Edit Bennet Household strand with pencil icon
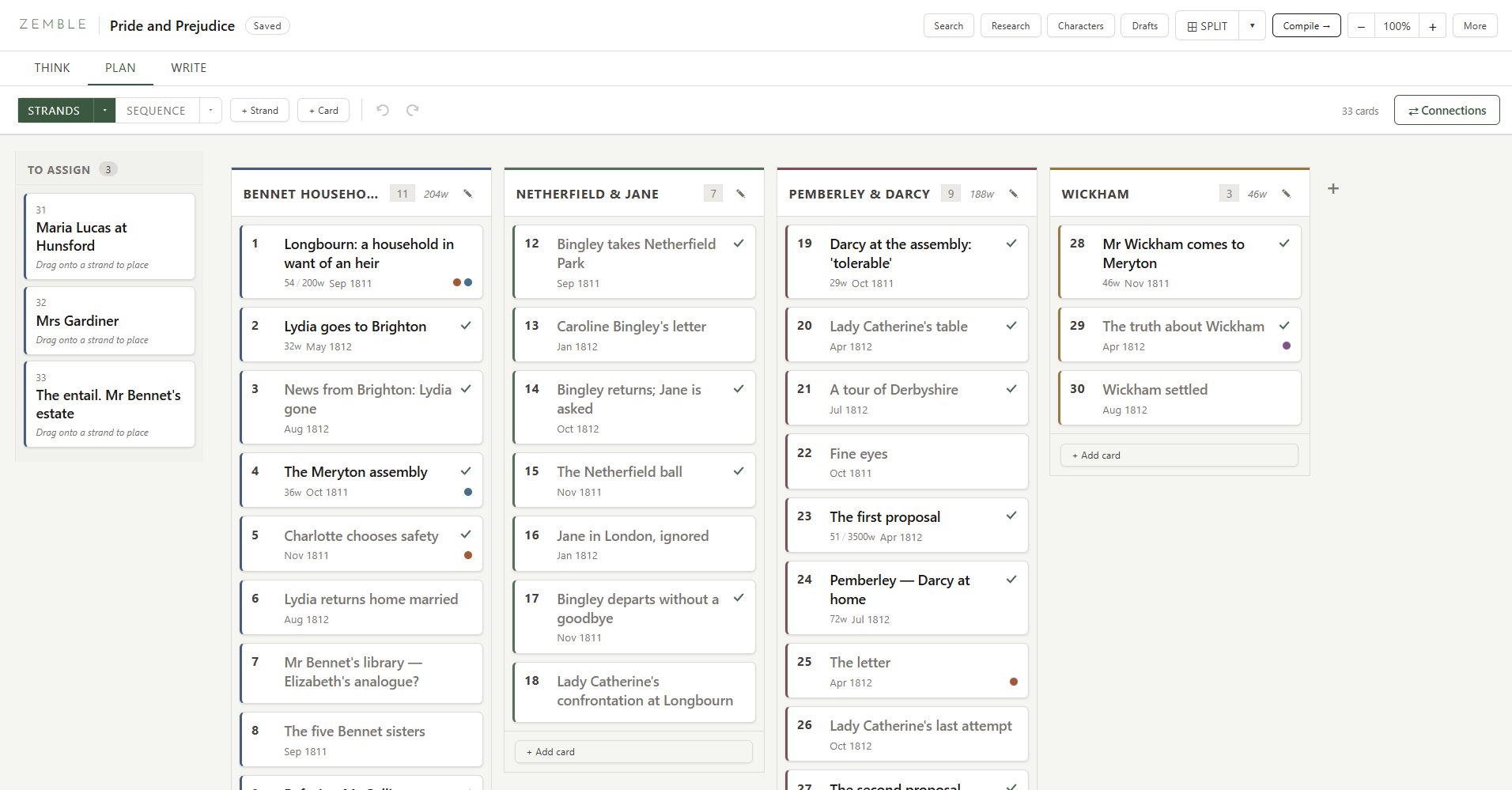1512x790 pixels. [x=468, y=194]
